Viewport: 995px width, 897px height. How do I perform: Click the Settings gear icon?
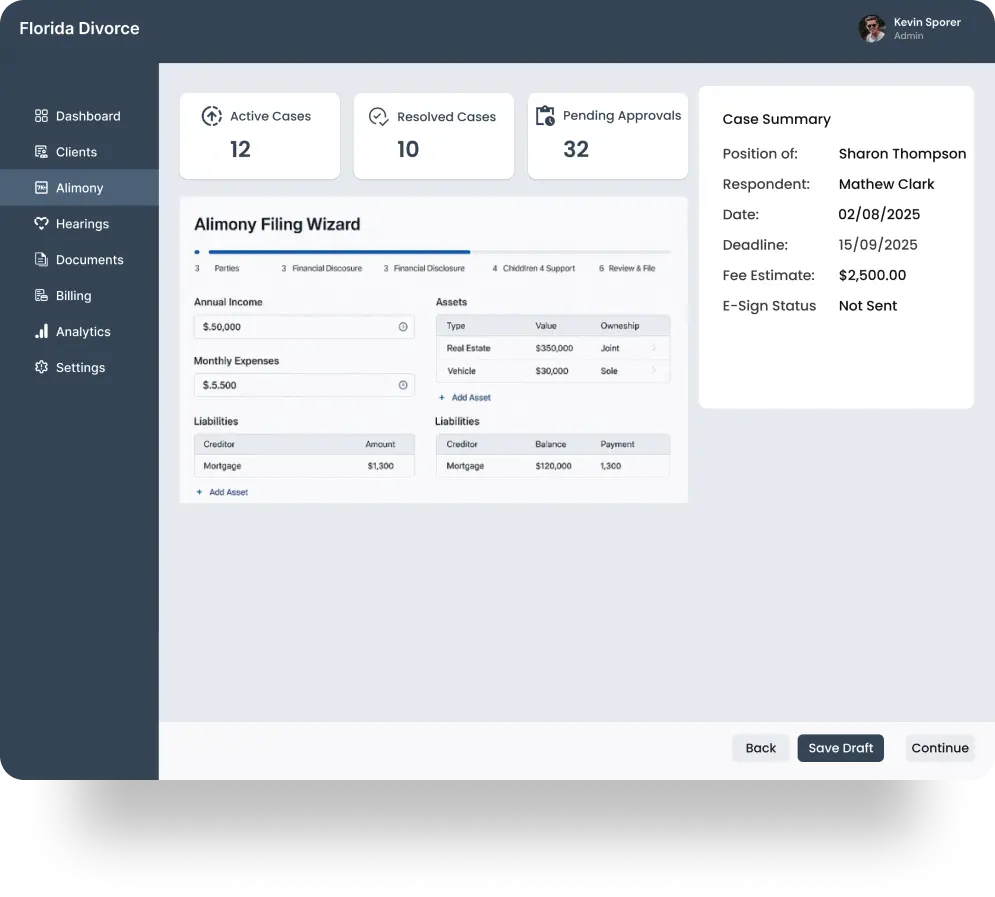pos(41,368)
